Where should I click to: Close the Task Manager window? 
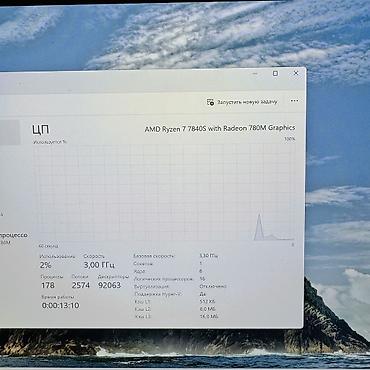click(x=296, y=73)
